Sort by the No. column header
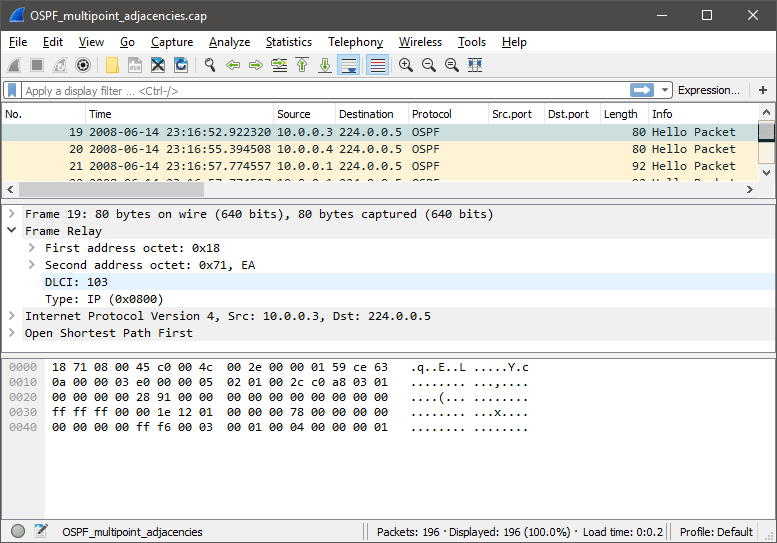The image size is (777, 543). coord(44,114)
